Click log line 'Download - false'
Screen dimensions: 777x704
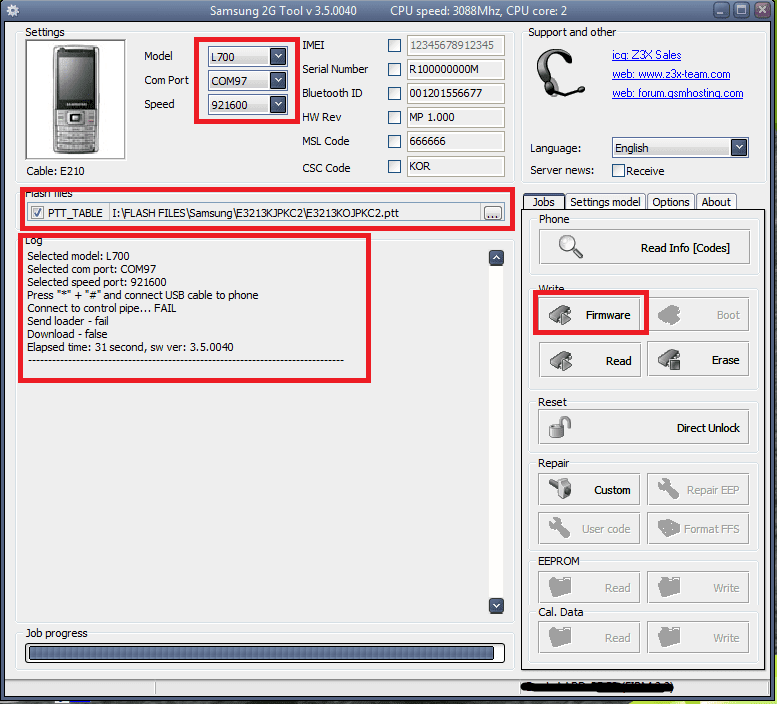click(x=67, y=334)
